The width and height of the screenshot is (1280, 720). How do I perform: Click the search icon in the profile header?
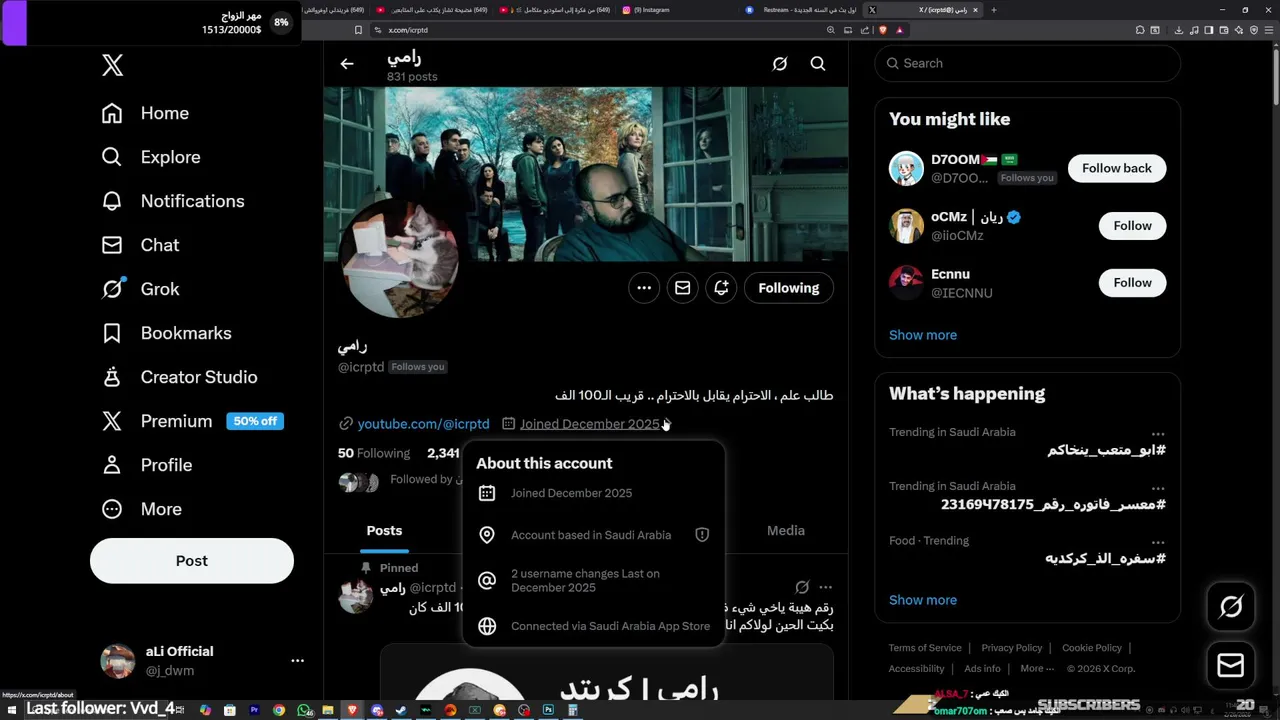818,63
